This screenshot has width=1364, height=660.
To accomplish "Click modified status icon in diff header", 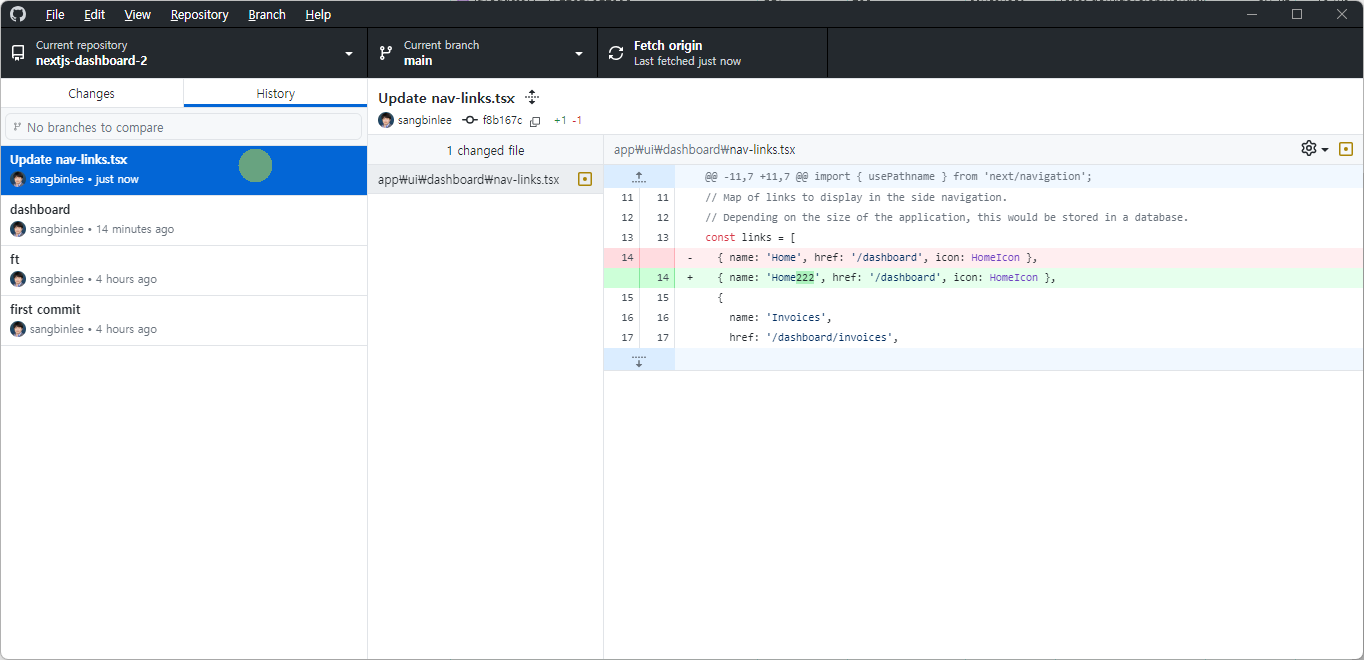I will (1346, 149).
